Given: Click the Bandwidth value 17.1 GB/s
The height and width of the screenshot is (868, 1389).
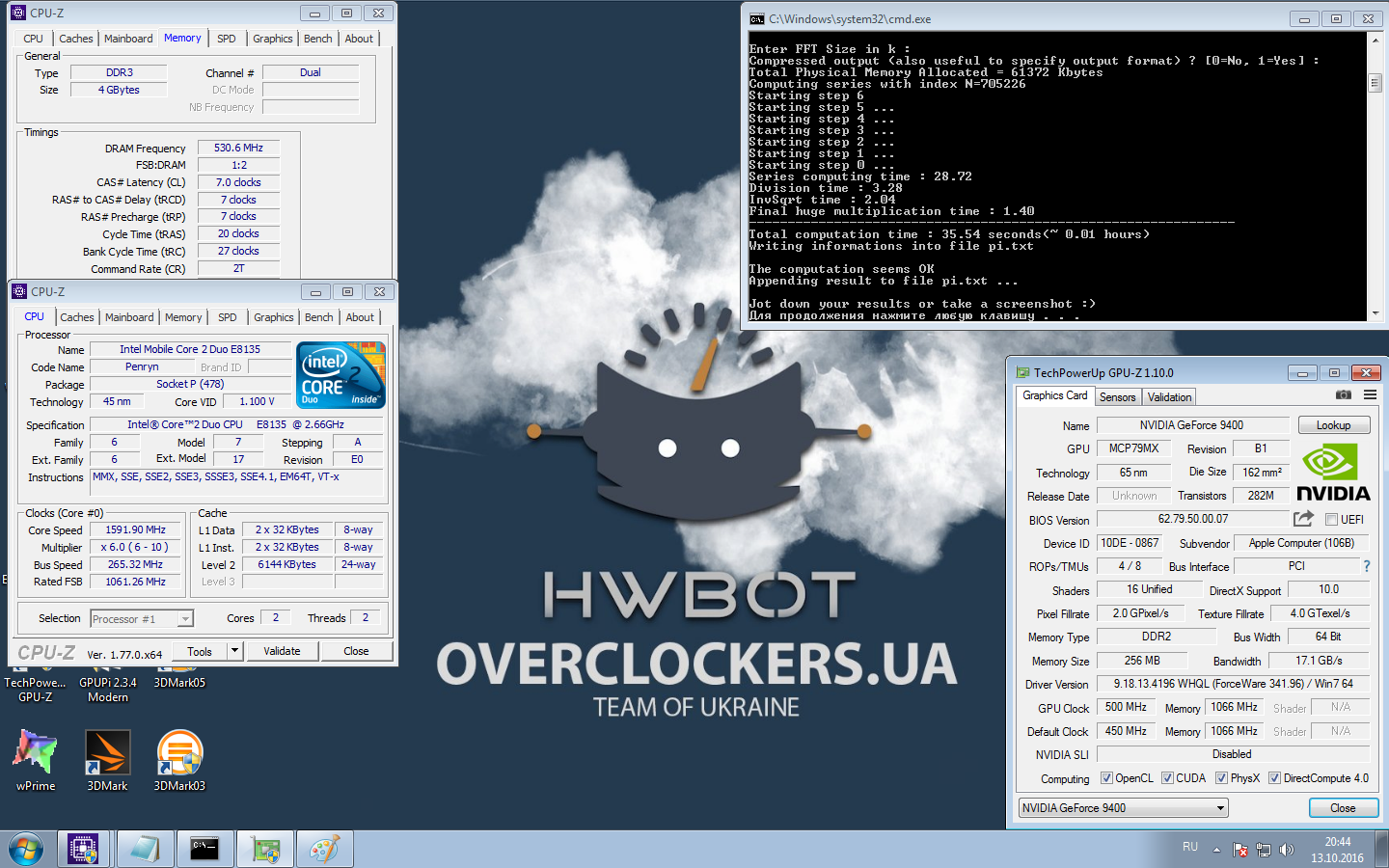Looking at the screenshot, I should pyautogui.click(x=1319, y=661).
